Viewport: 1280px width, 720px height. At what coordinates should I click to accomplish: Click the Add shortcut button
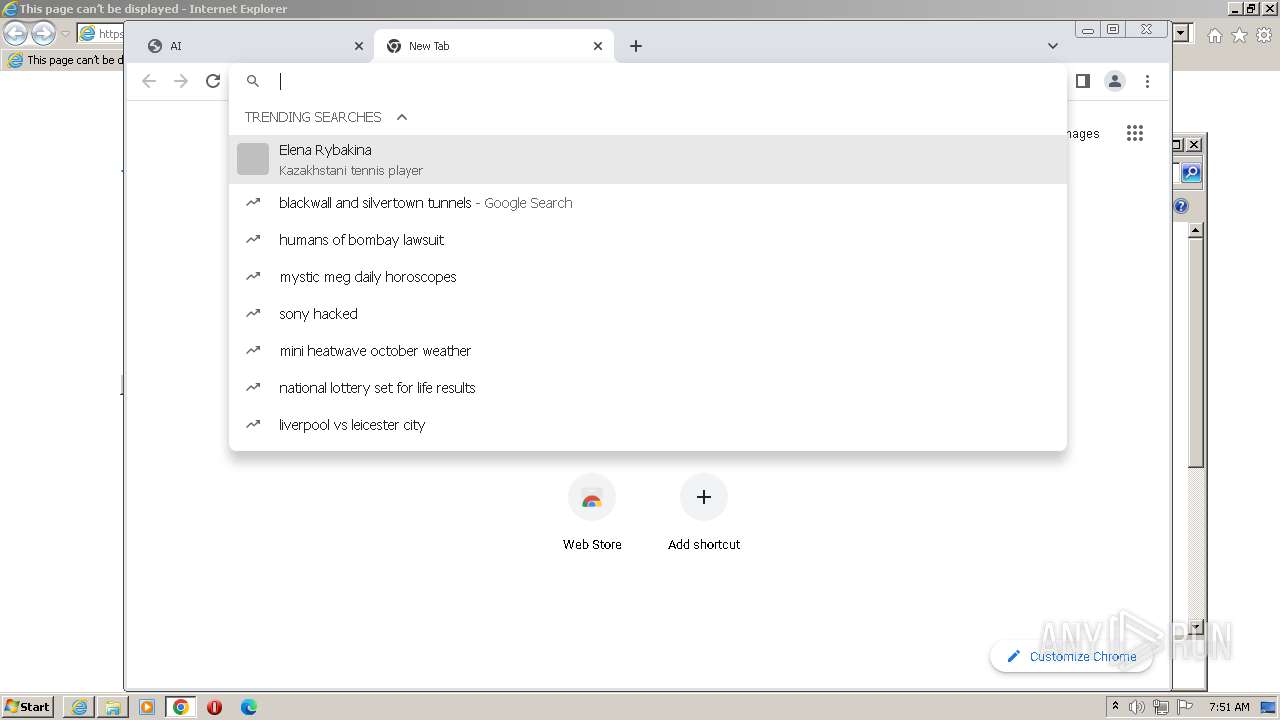click(x=704, y=512)
